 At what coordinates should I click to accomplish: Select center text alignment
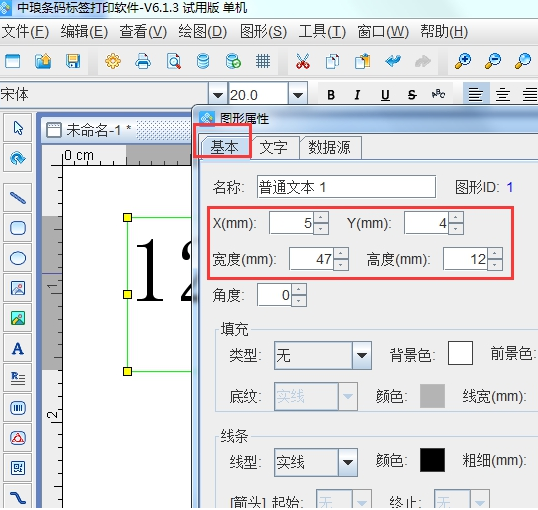(503, 94)
